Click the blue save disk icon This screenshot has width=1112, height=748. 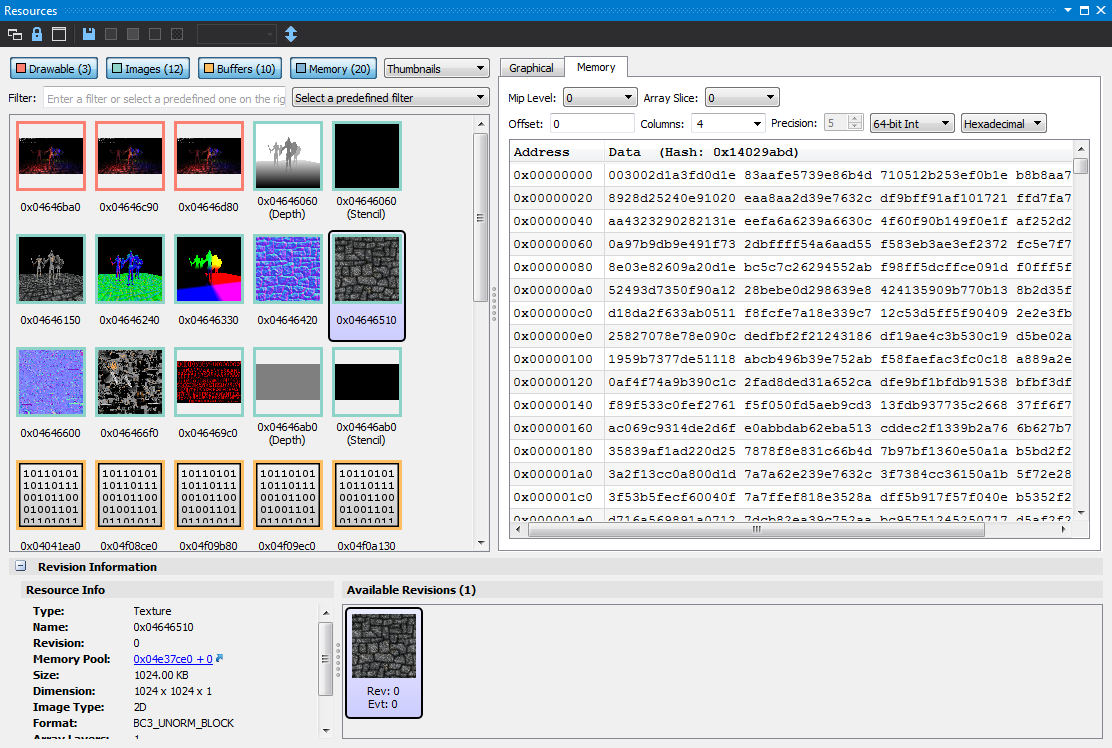(89, 34)
